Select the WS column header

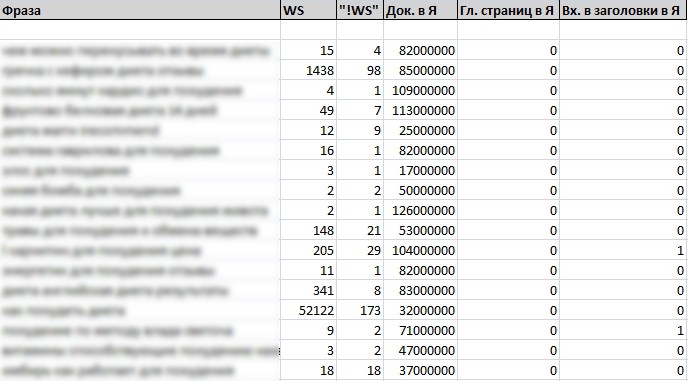point(308,10)
